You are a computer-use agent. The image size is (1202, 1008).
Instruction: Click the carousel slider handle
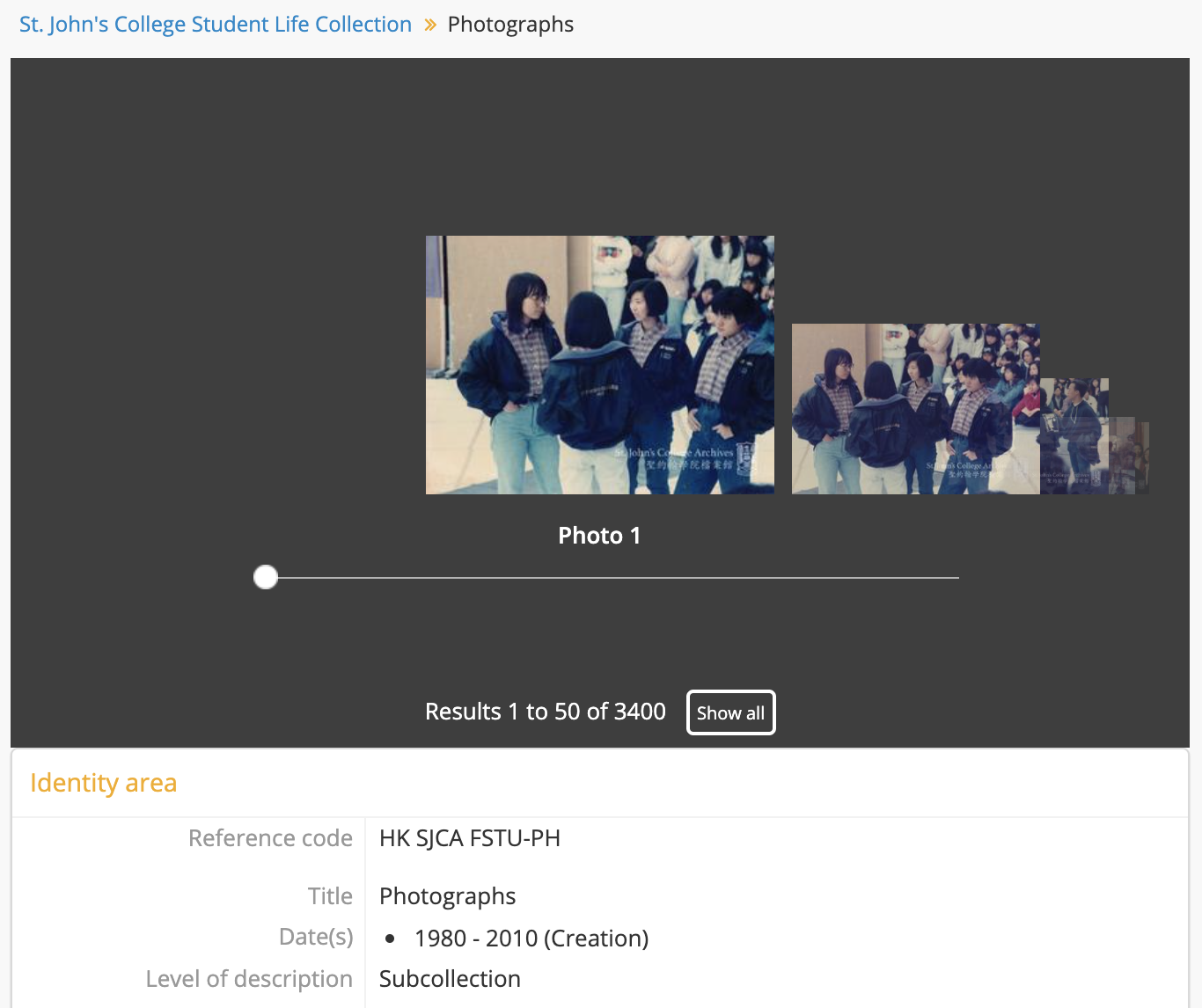265,577
